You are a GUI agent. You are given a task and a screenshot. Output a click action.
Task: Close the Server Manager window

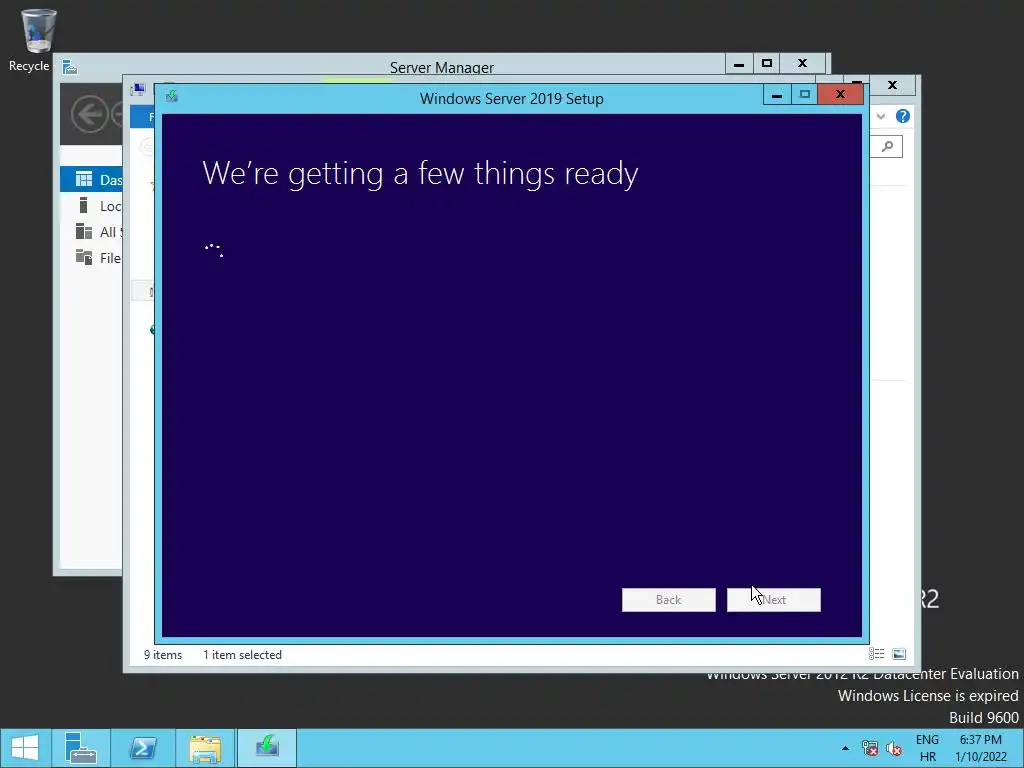point(803,63)
